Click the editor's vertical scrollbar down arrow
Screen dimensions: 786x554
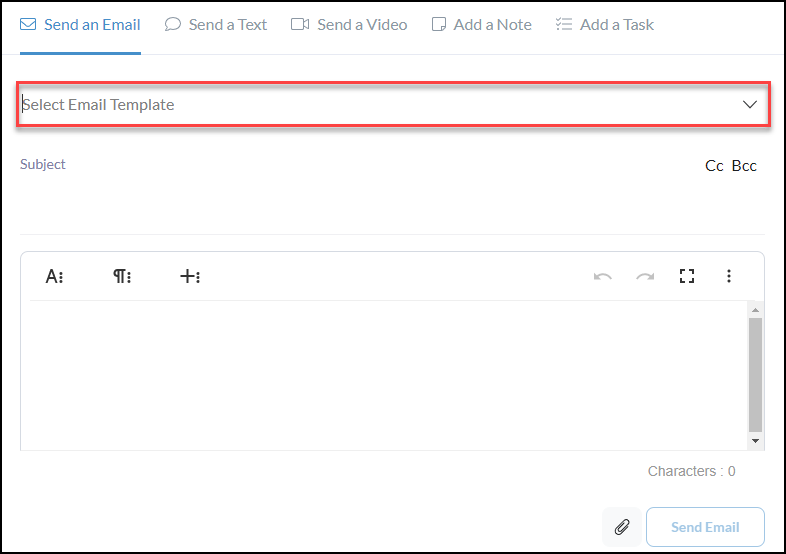click(755, 440)
